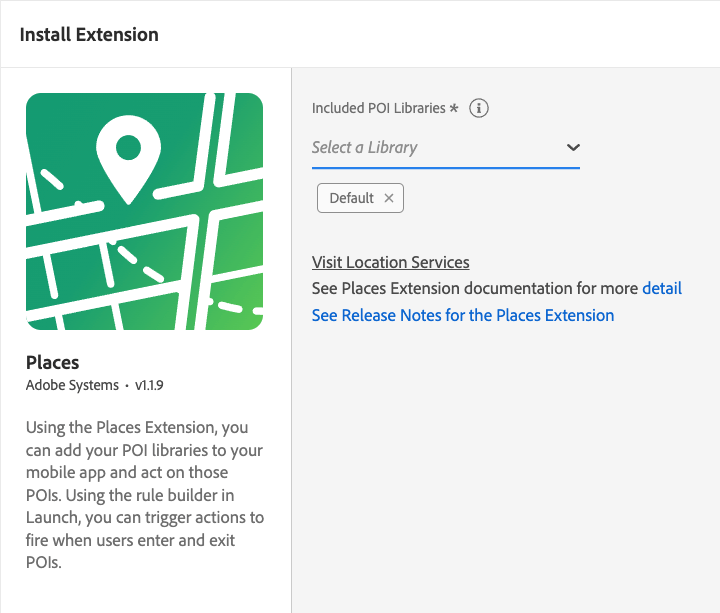Remove the Default library tag
The height and width of the screenshot is (613, 720).
pyautogui.click(x=389, y=198)
